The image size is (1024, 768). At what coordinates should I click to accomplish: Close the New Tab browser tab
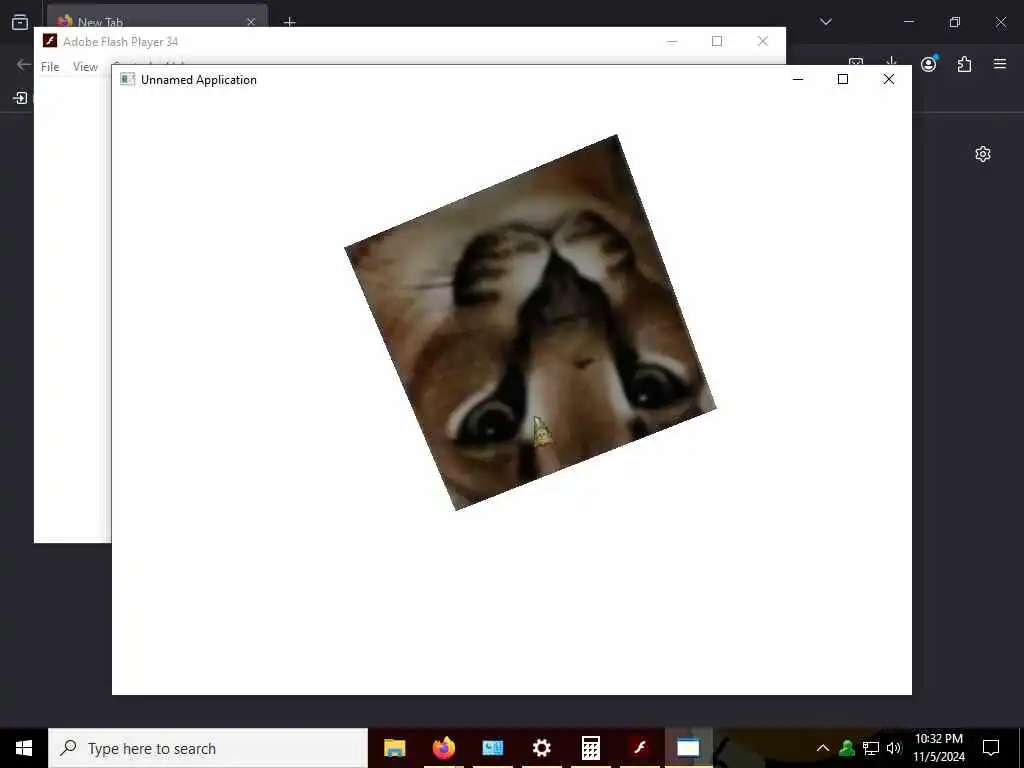tap(251, 22)
